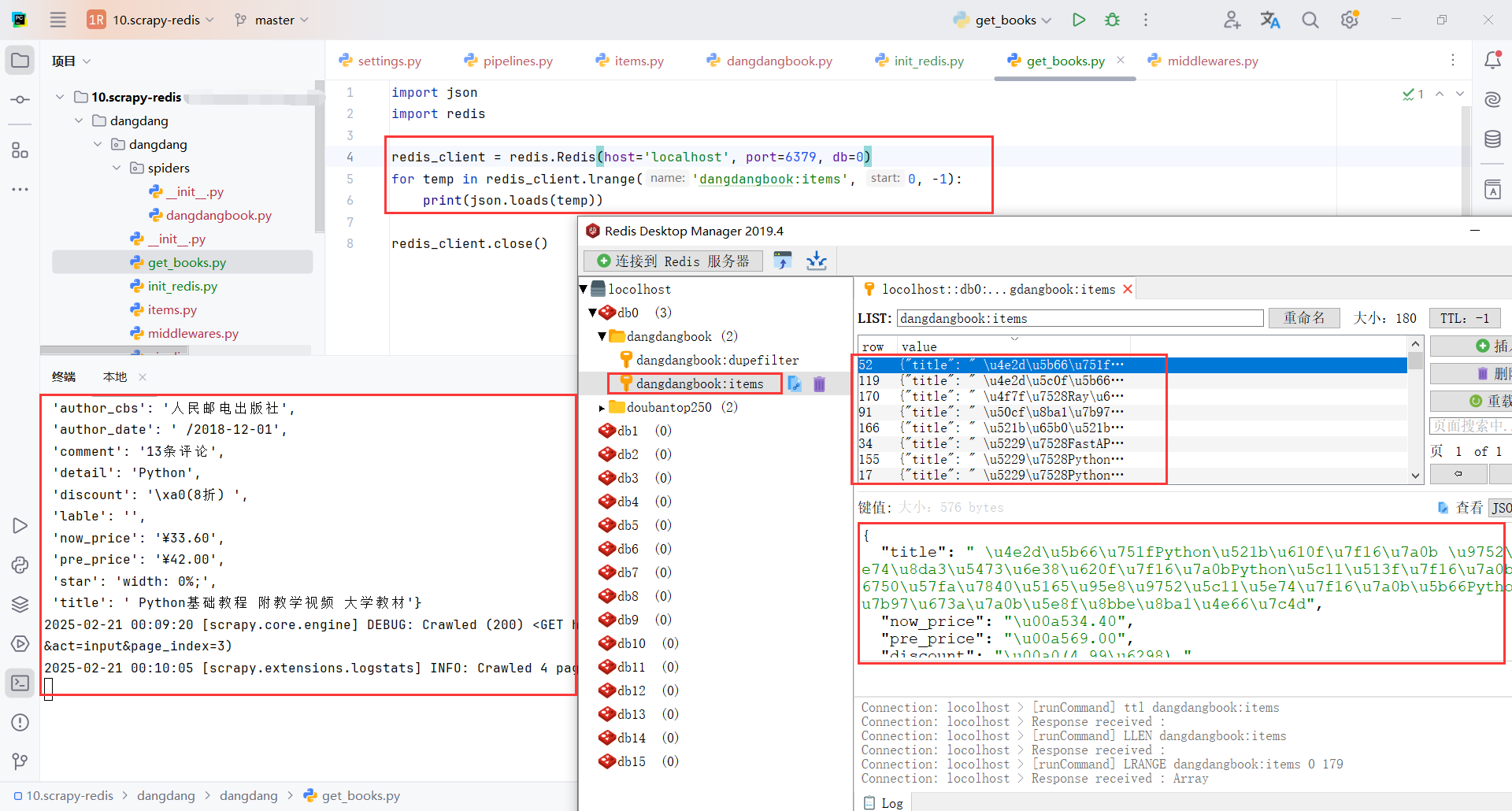The width and height of the screenshot is (1512, 811).
Task: Open the Structure tool window
Action: [20, 150]
